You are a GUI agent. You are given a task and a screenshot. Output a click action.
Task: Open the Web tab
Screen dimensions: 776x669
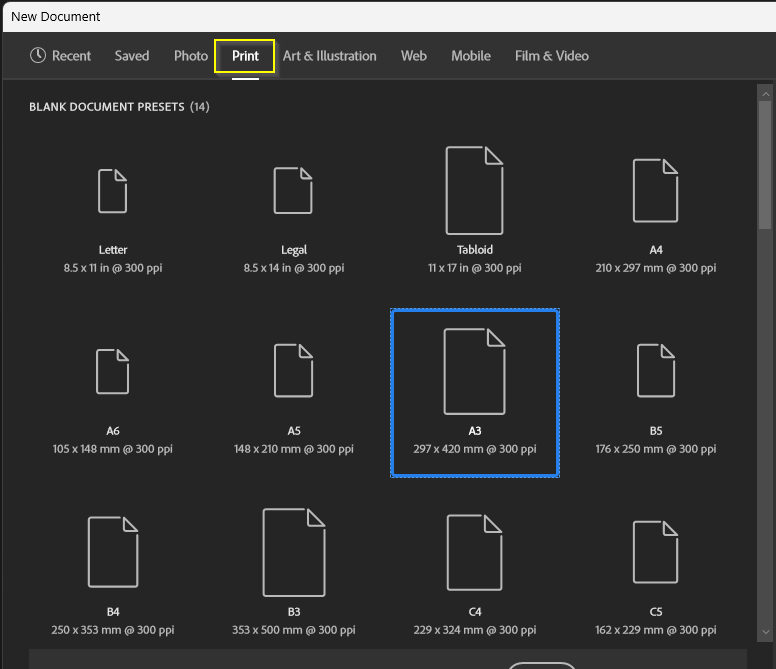click(x=414, y=56)
